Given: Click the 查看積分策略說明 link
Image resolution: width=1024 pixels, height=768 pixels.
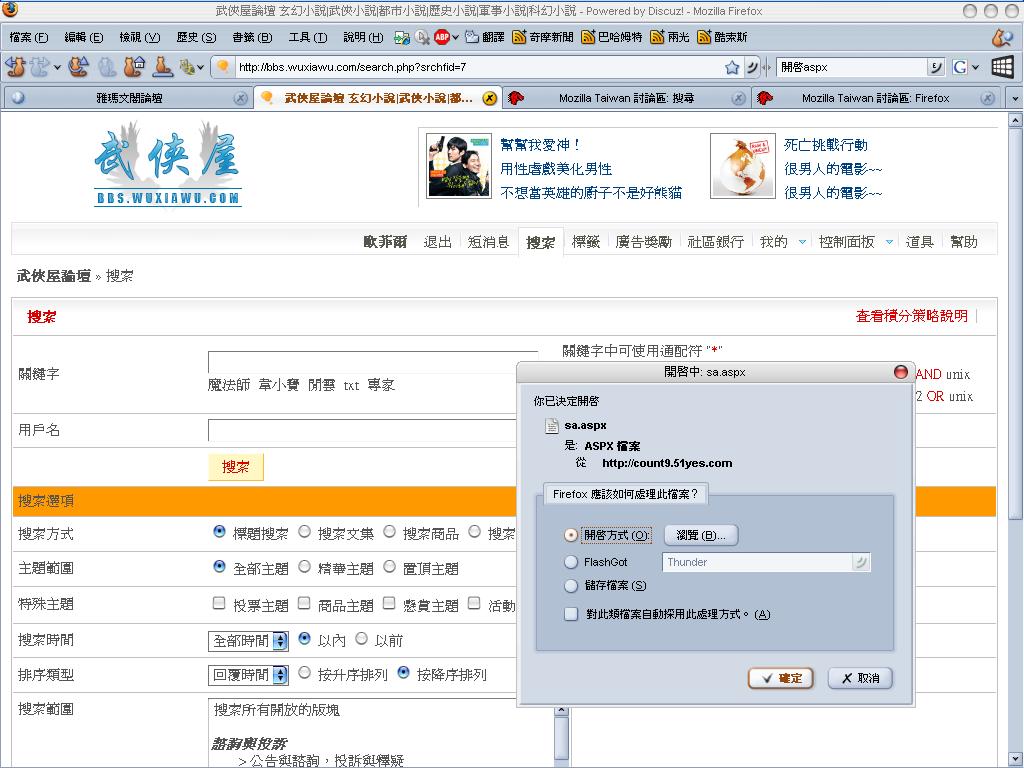Looking at the screenshot, I should click(x=911, y=316).
